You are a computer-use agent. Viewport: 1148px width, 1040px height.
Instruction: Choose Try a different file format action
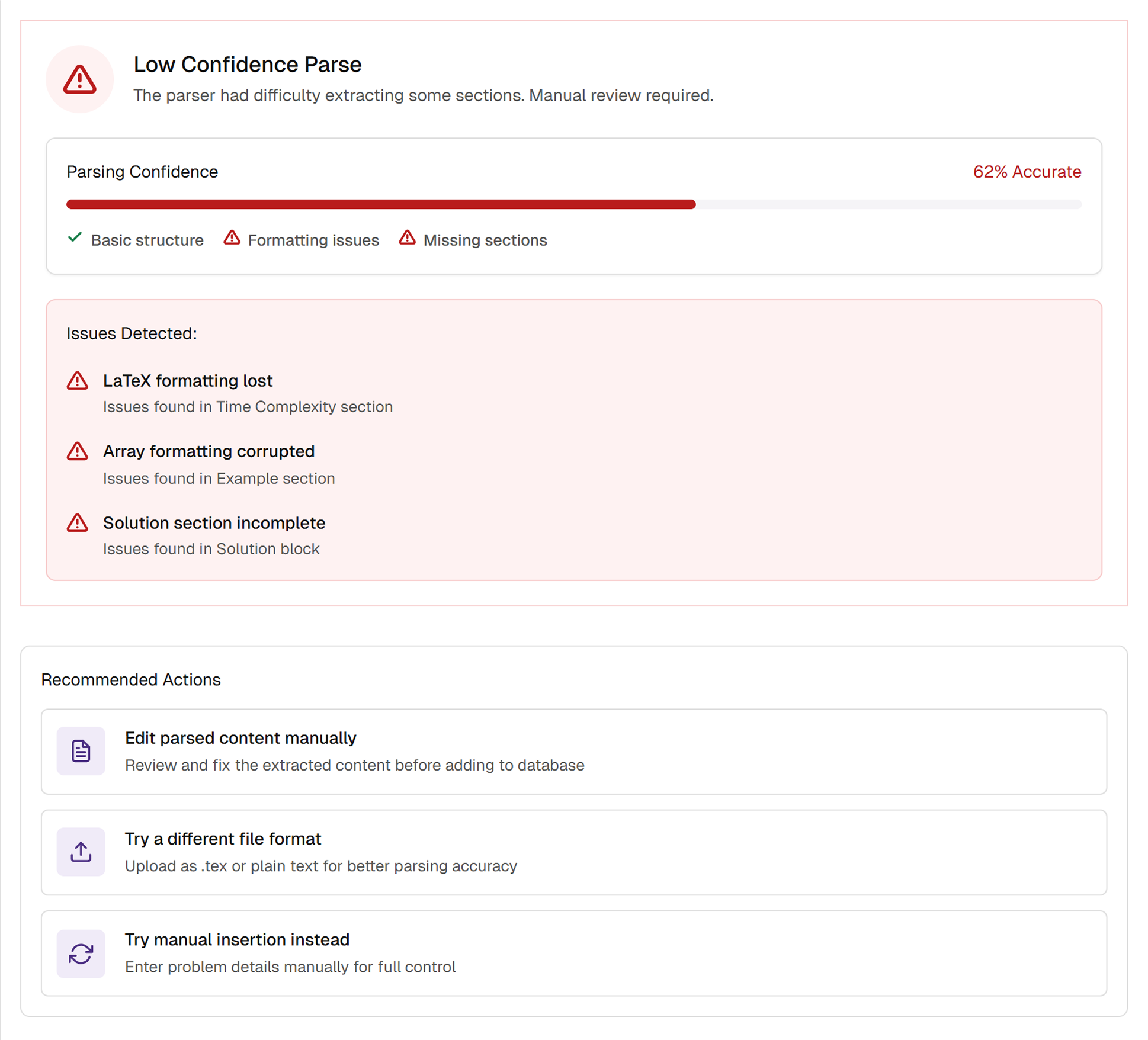pos(573,852)
